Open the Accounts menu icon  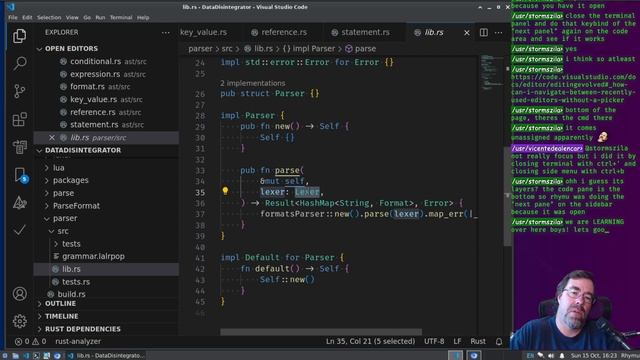19,293
